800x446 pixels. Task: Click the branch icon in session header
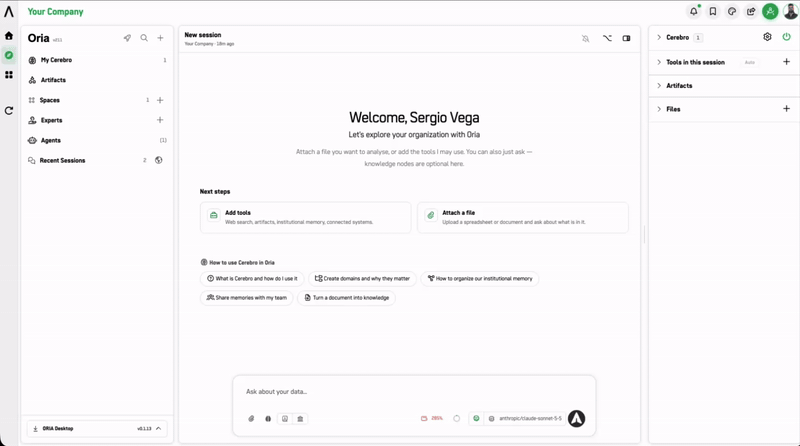[x=607, y=38]
